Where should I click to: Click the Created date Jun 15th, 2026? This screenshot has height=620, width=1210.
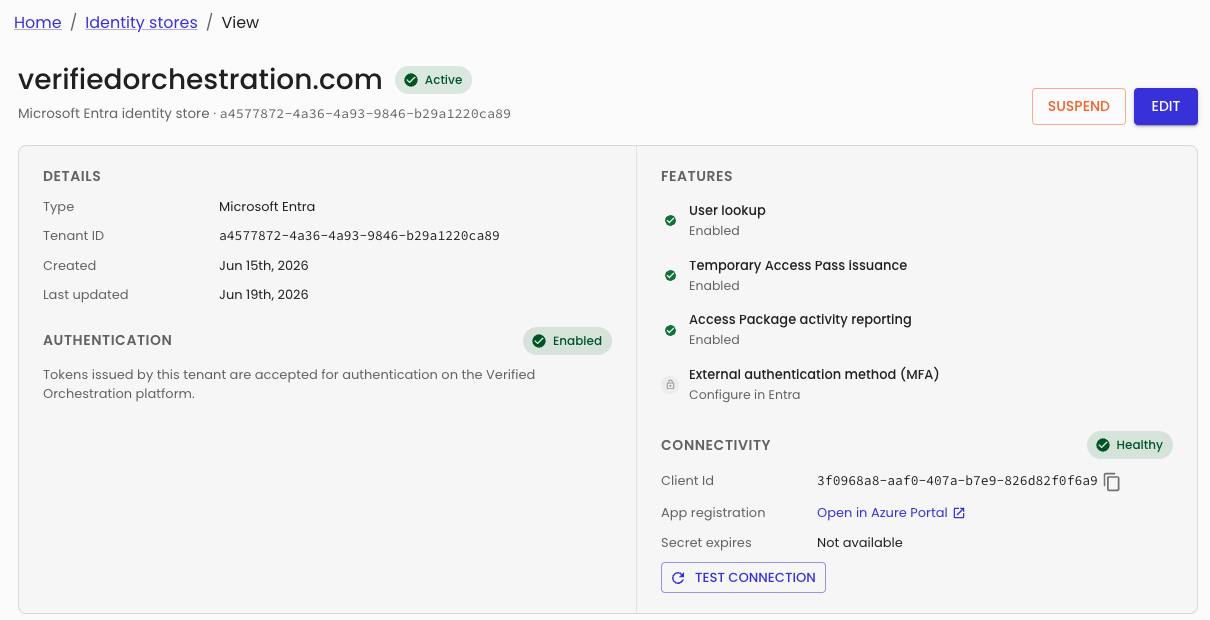[264, 266]
